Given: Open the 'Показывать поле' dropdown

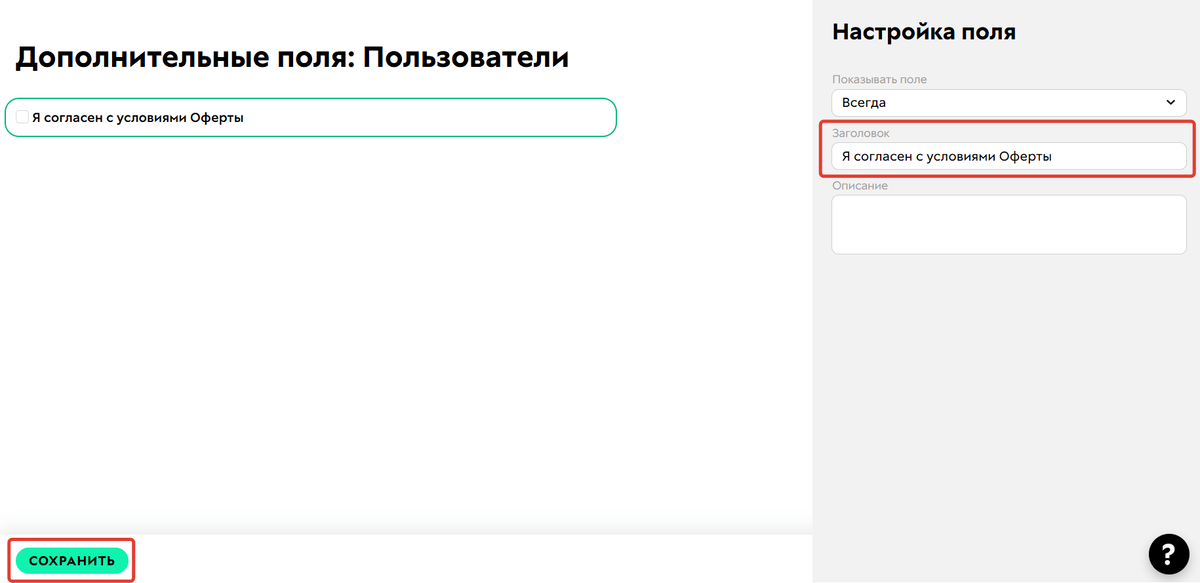Looking at the screenshot, I should tap(1008, 102).
